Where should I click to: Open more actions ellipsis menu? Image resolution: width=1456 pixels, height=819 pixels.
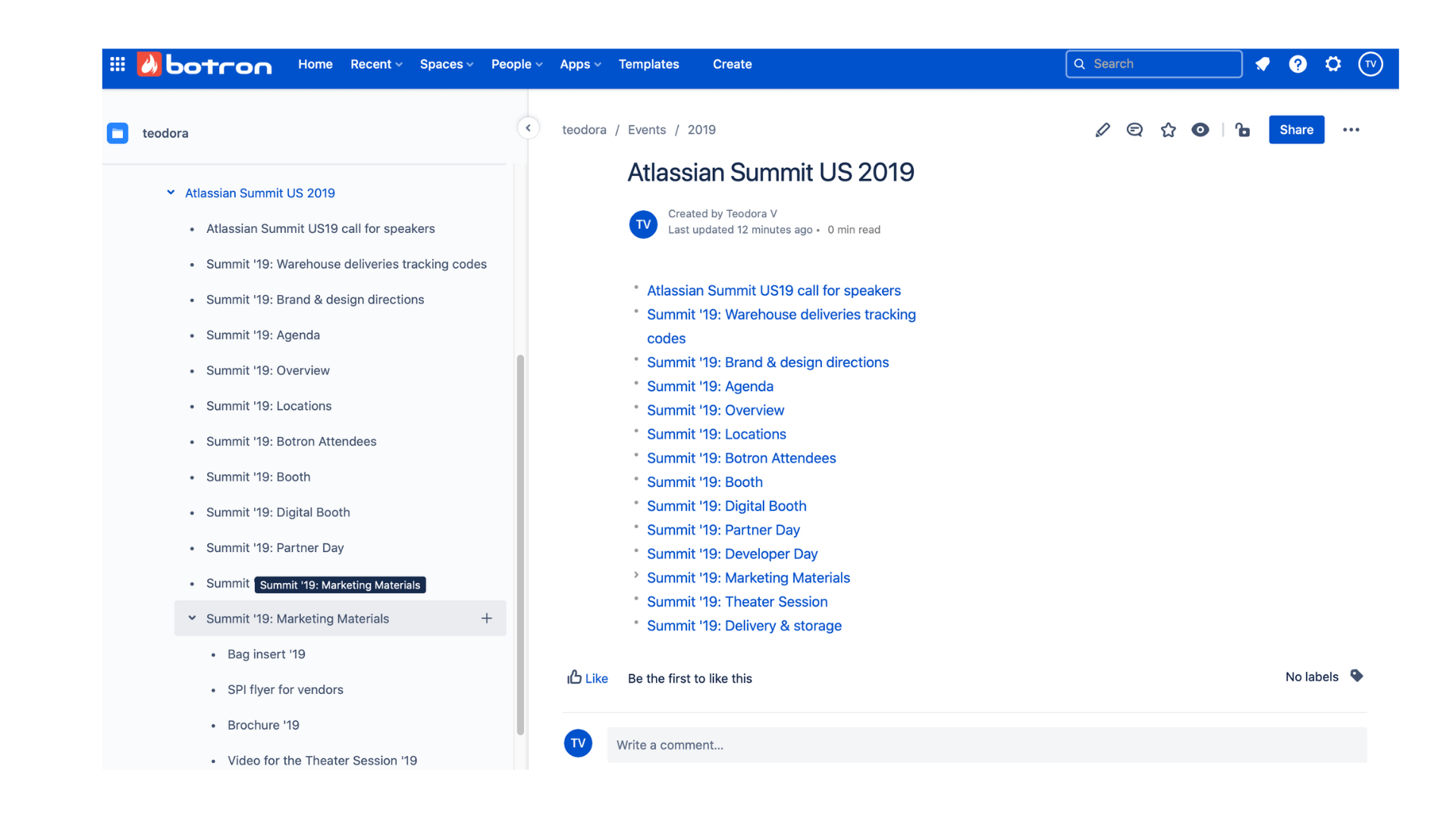tap(1351, 130)
